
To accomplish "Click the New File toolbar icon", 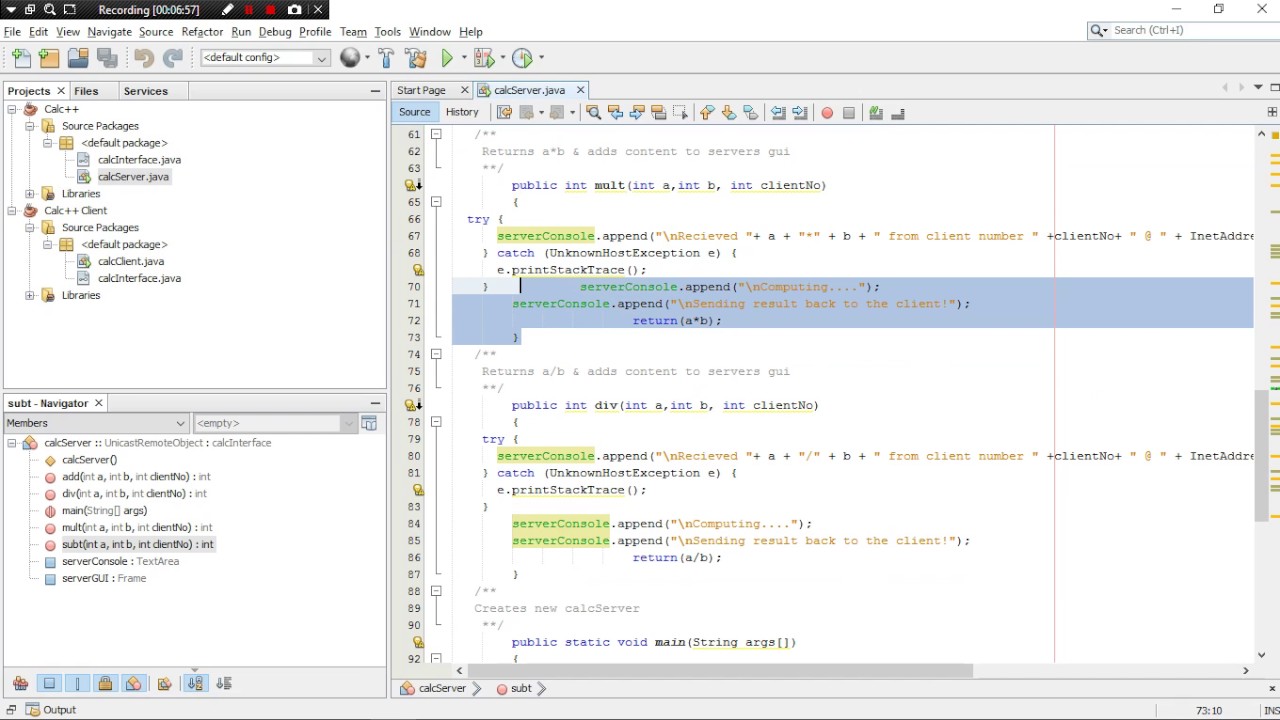I will coord(22,58).
